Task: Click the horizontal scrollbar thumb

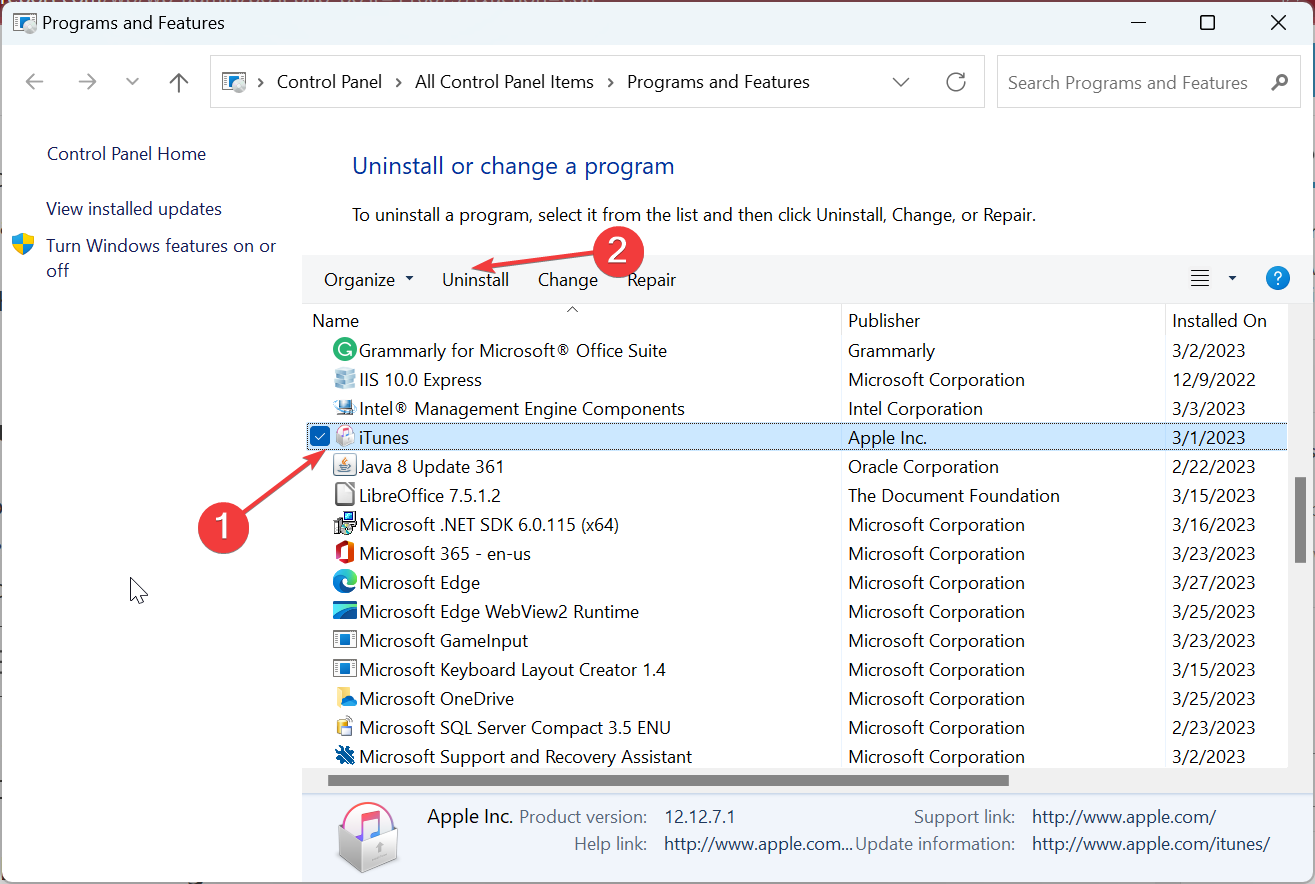Action: click(668, 780)
